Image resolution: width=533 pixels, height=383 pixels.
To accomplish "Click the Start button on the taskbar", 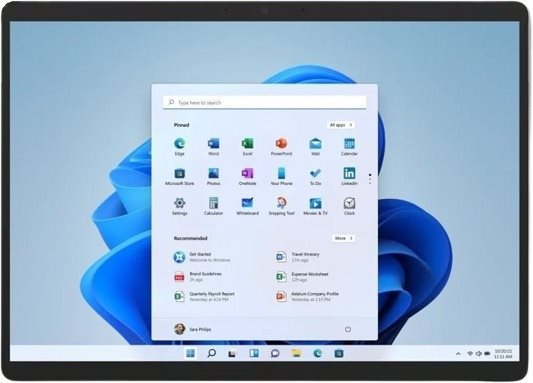I will [x=191, y=353].
